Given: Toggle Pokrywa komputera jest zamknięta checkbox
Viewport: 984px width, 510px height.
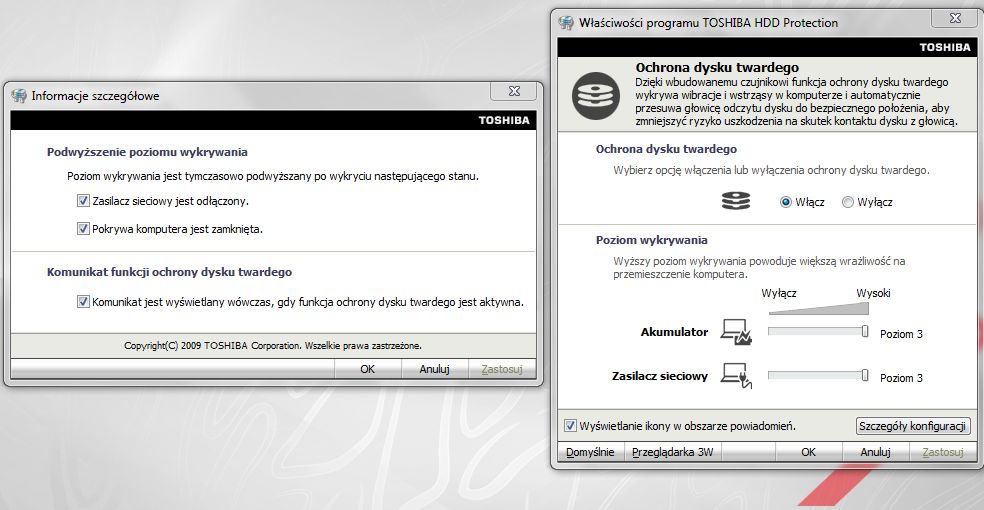Looking at the screenshot, I should pyautogui.click(x=83, y=228).
